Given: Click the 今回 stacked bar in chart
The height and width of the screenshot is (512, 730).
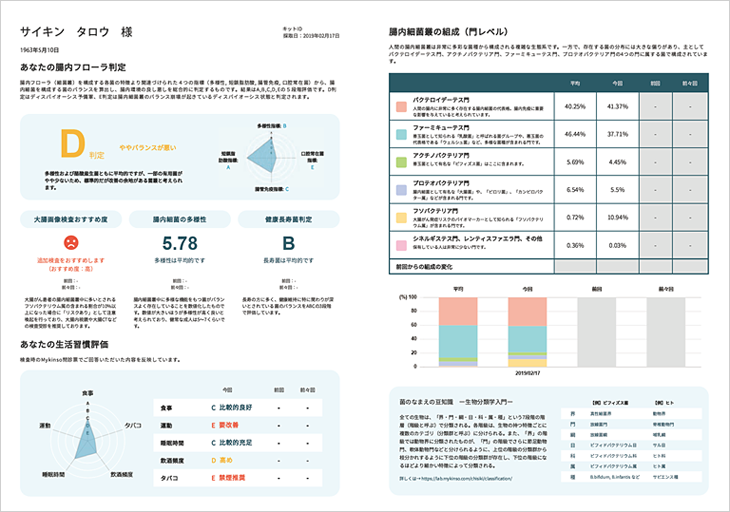Looking at the screenshot, I should 527,332.
